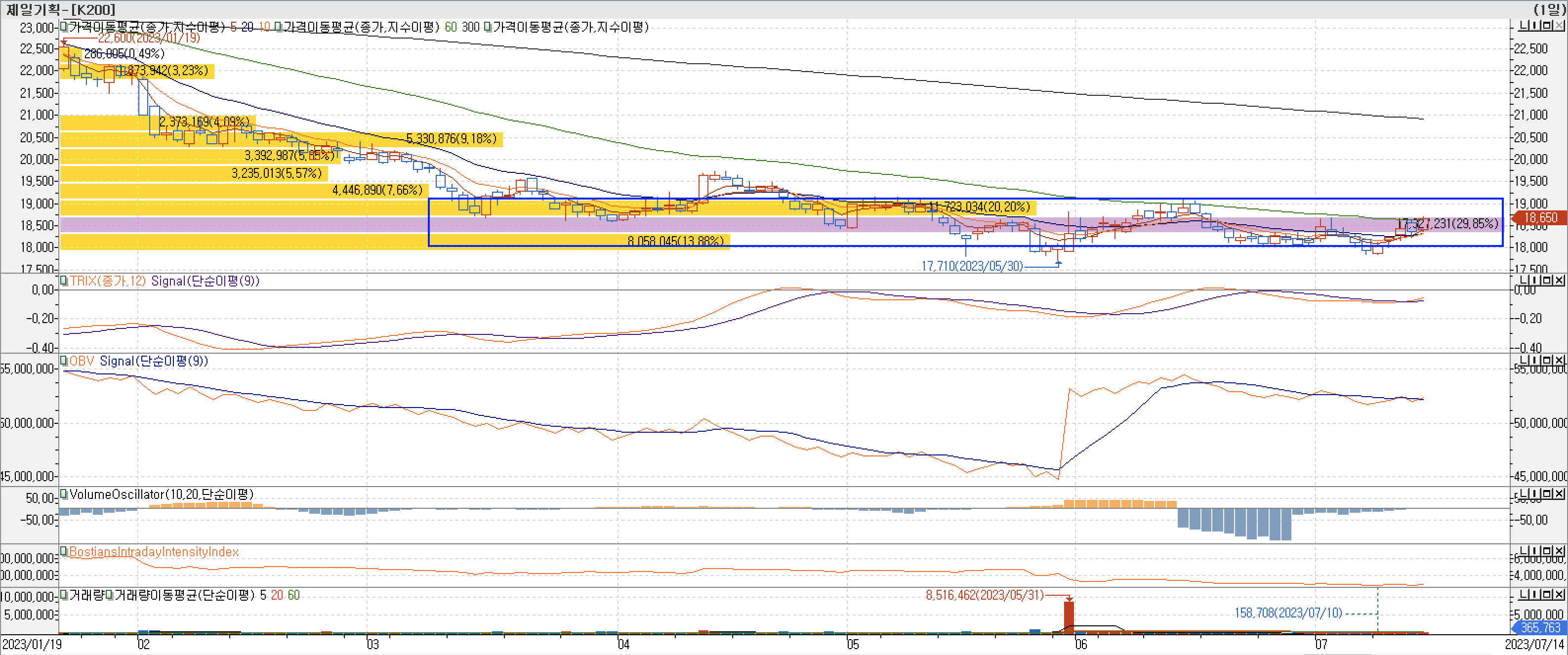The image size is (1568, 655).
Task: Toggle the green box beside TRIX(종가,12) label
Action: click(x=64, y=281)
